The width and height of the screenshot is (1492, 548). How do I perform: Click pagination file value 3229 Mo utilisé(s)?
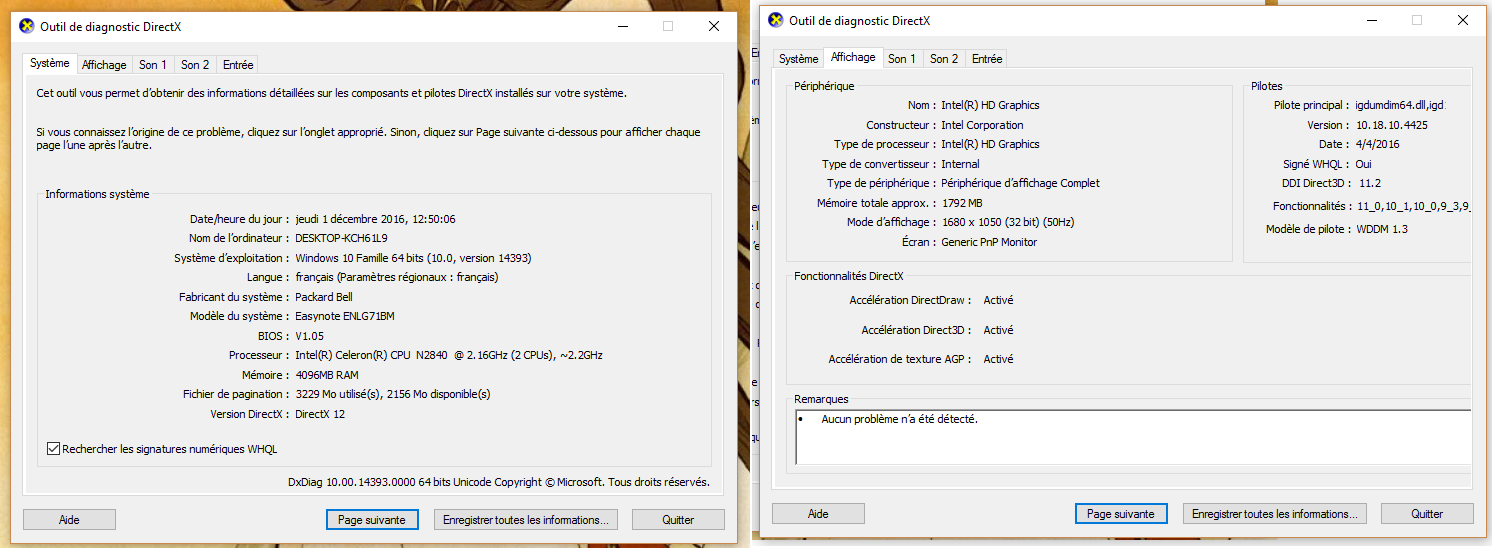tap(393, 394)
